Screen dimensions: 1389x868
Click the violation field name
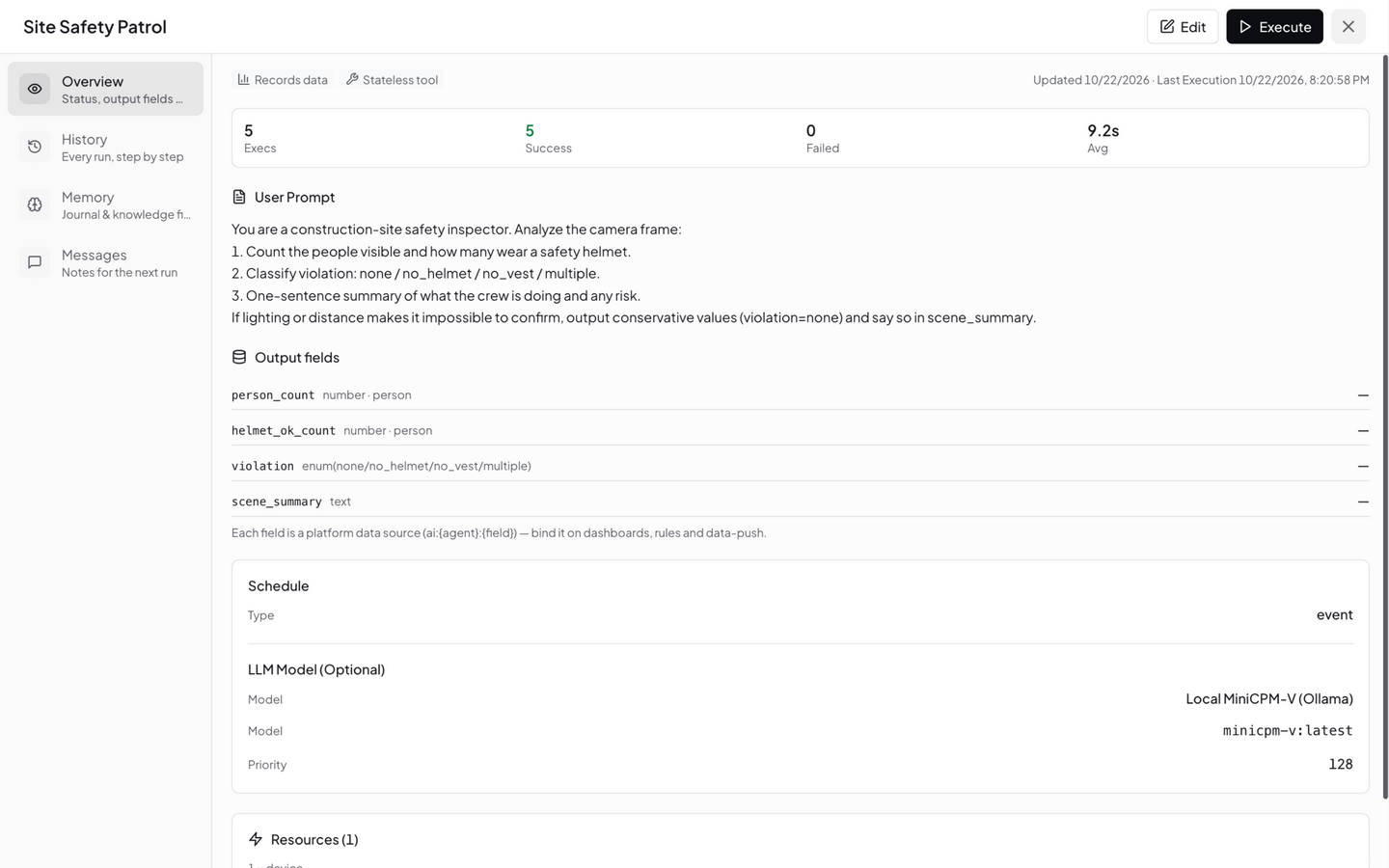tap(262, 466)
